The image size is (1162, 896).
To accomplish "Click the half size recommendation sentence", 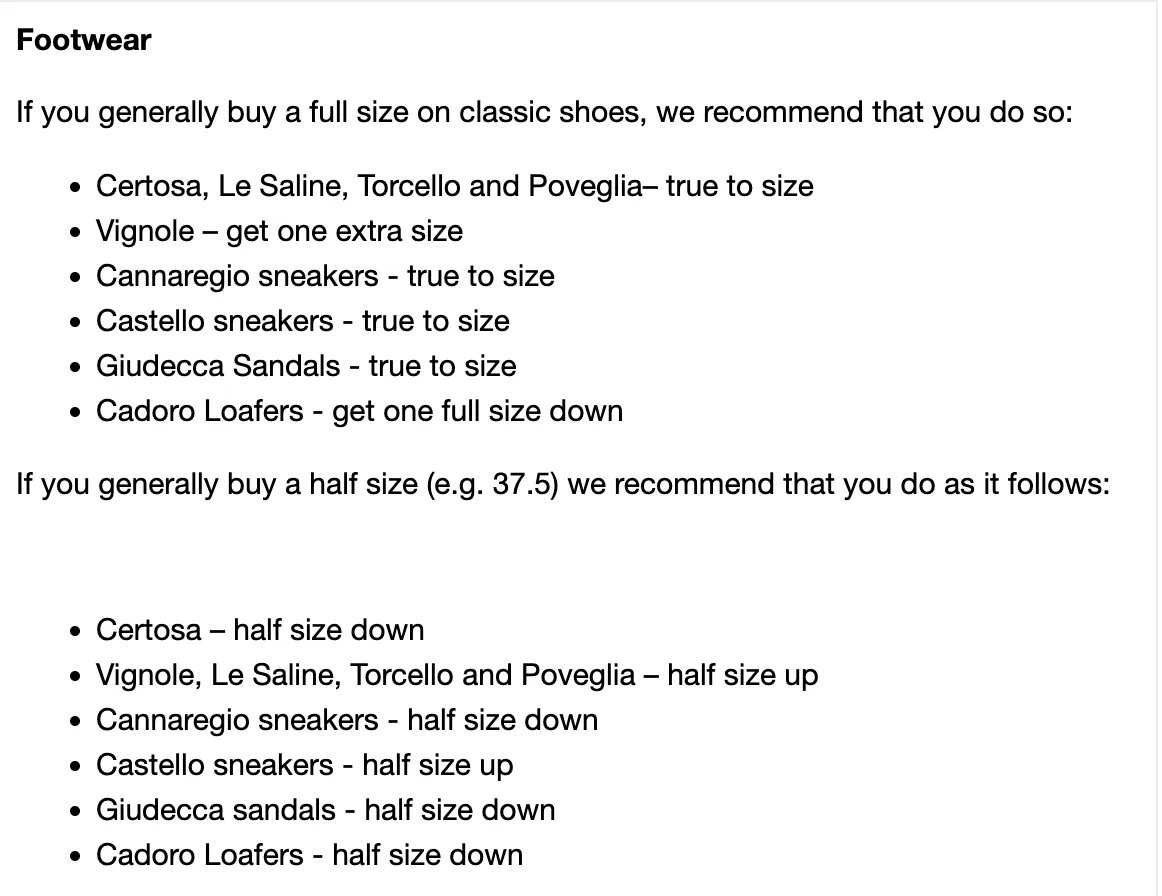I will click(x=563, y=485).
